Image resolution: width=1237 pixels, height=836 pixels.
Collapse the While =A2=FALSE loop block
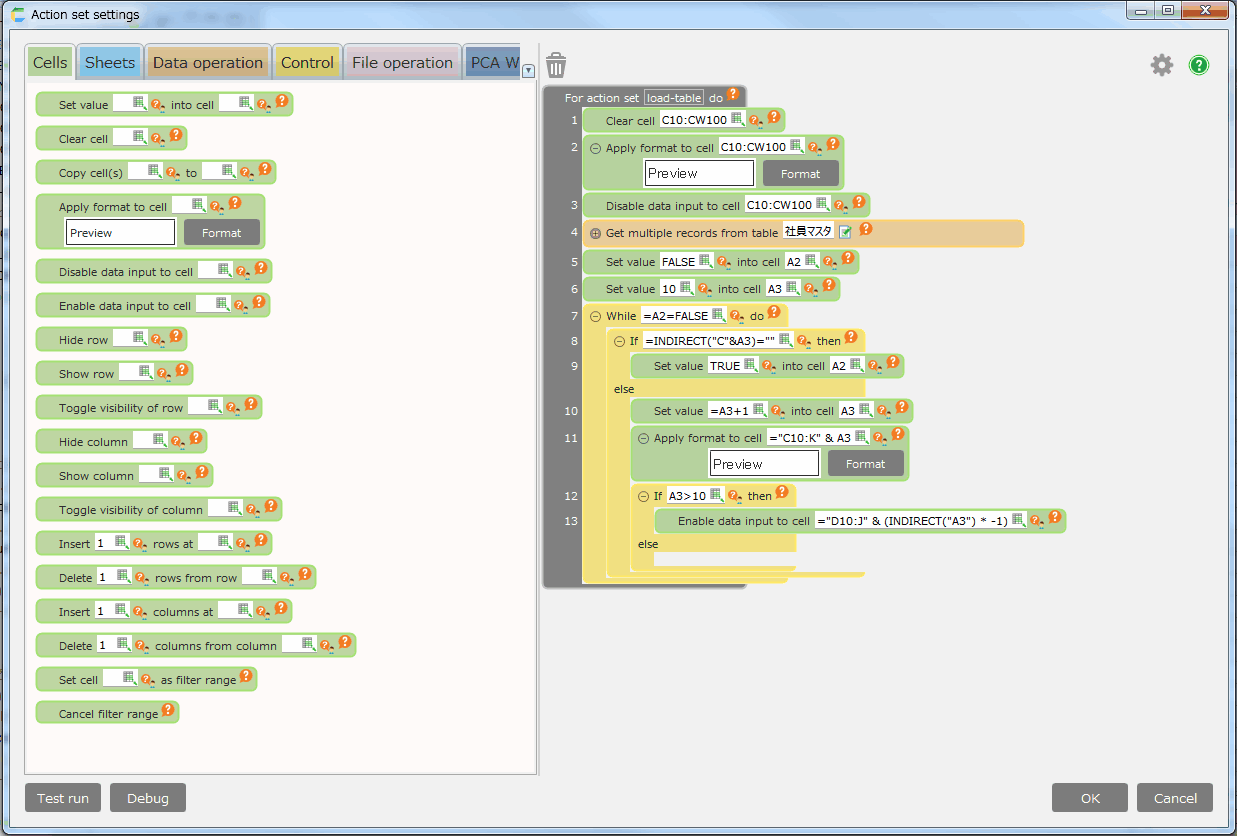pos(595,316)
